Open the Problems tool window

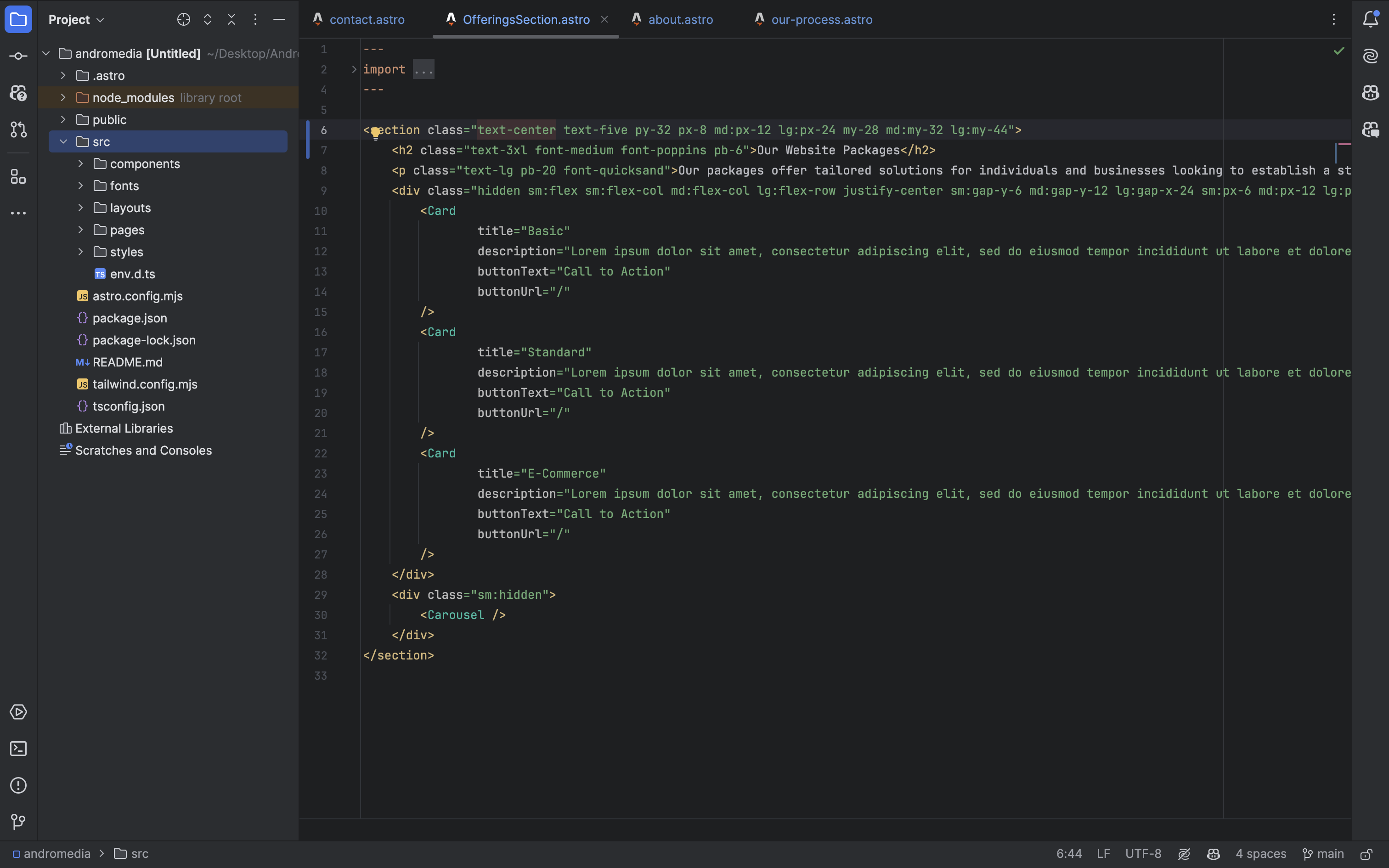[x=18, y=785]
